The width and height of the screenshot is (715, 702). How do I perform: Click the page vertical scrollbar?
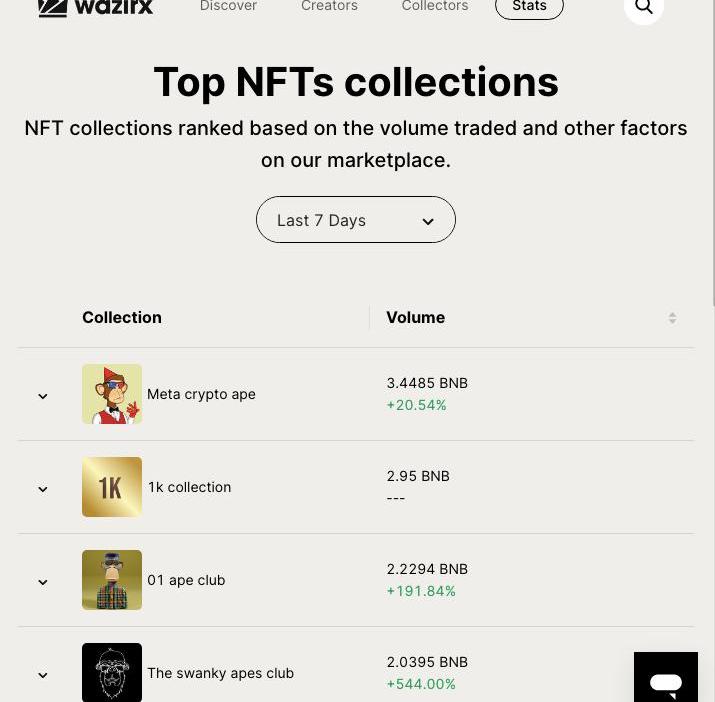click(x=712, y=150)
